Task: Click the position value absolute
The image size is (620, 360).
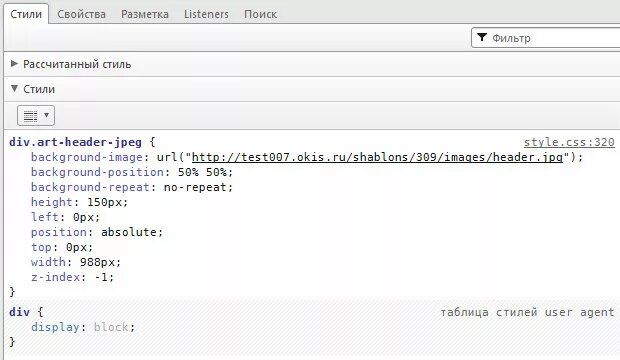Action: coord(129,232)
